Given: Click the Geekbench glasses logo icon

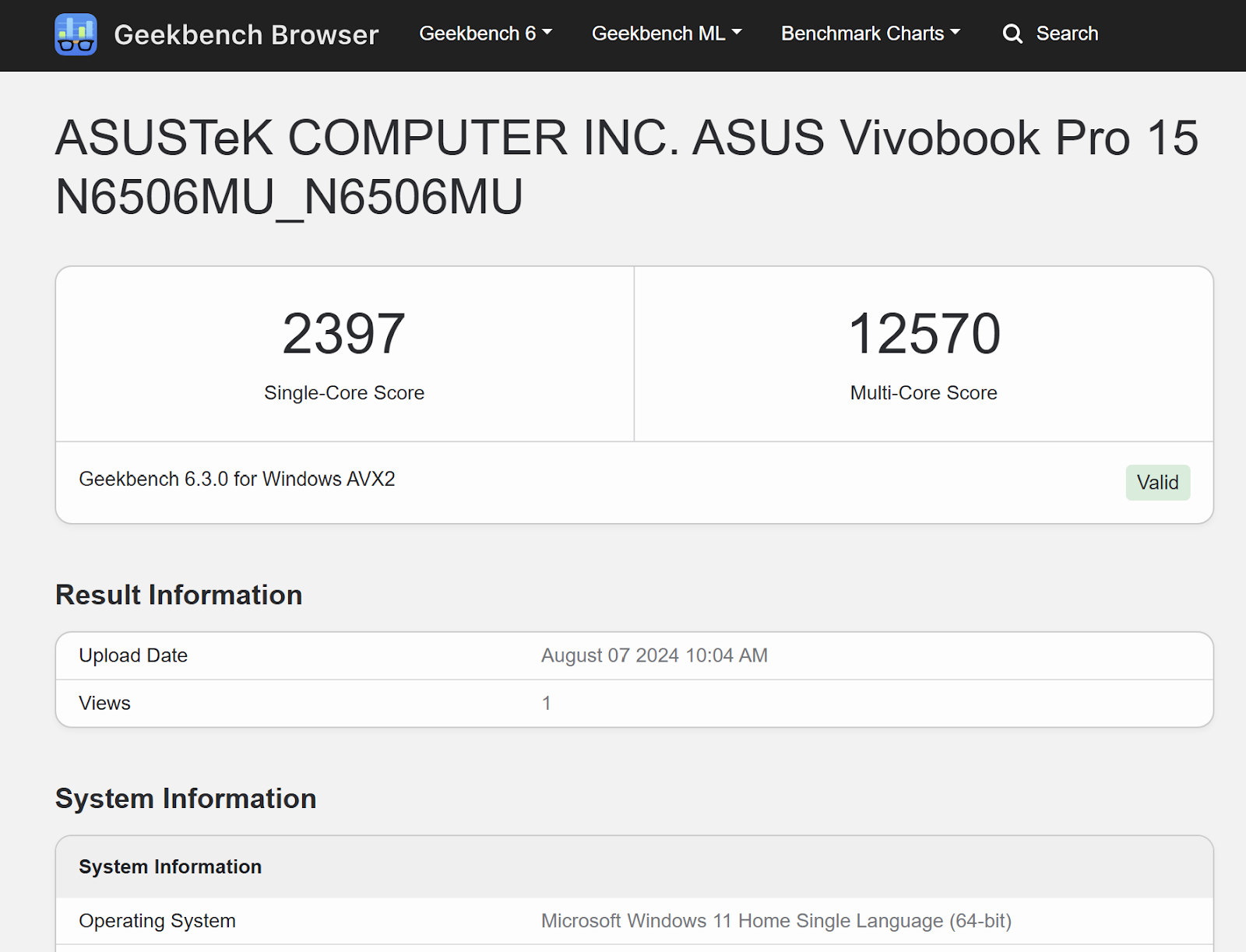Looking at the screenshot, I should [x=76, y=34].
